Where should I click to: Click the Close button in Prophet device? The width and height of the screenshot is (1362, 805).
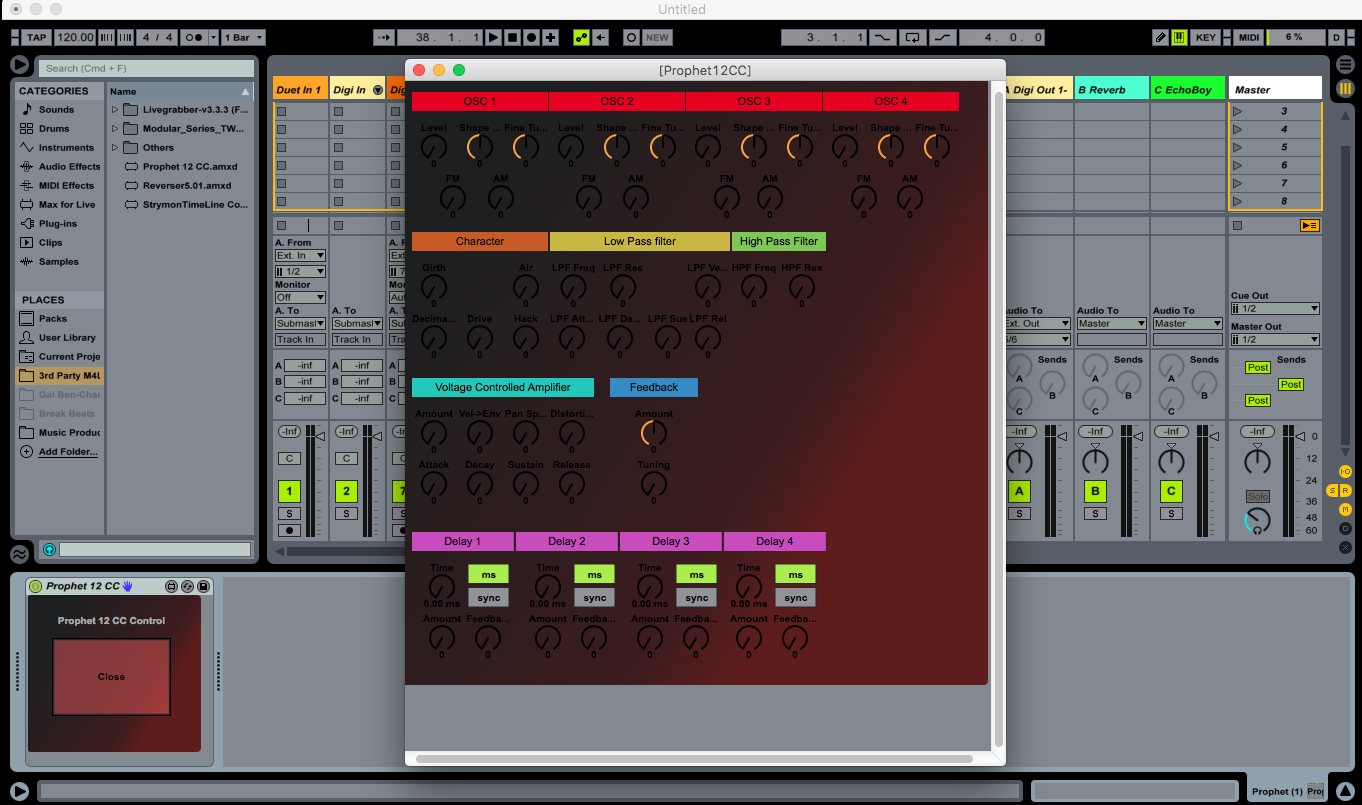click(x=111, y=676)
